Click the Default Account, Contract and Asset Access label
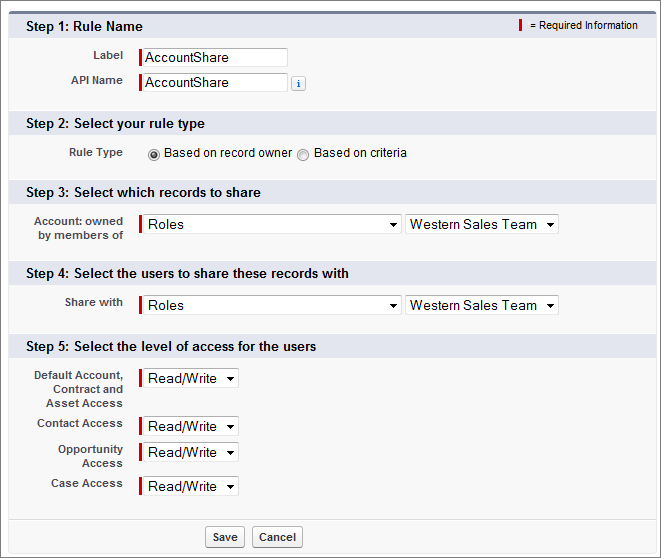 pos(79,389)
